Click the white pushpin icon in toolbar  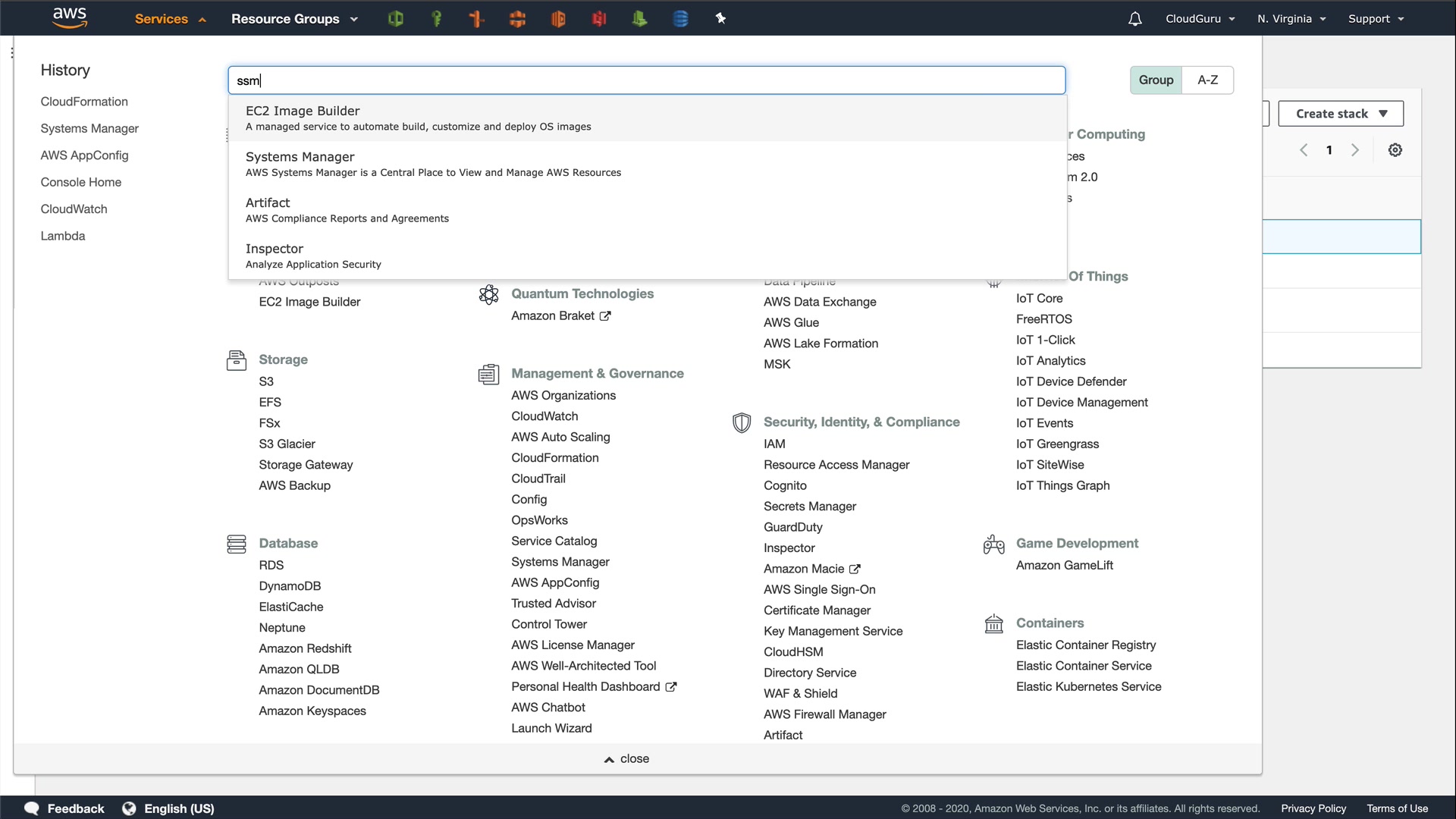720,19
